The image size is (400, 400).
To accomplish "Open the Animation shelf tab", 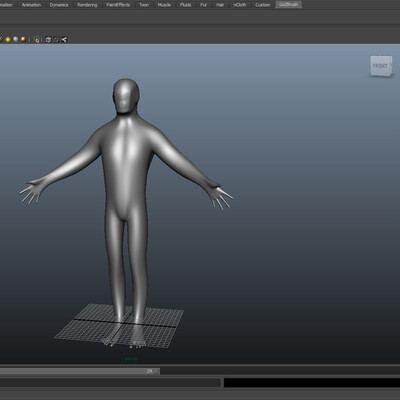I will 31,5.
